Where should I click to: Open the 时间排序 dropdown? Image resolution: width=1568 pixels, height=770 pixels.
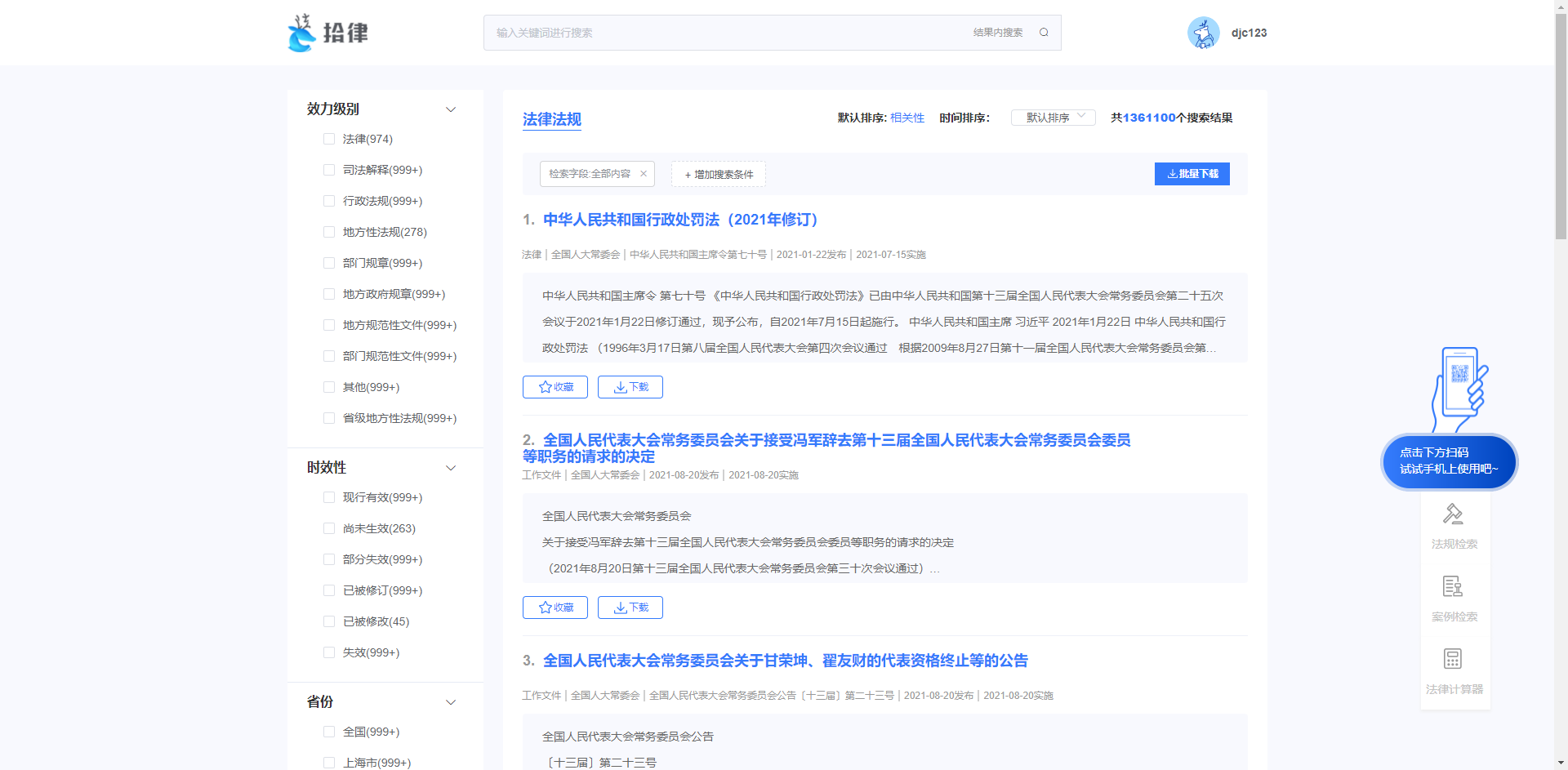coord(1053,118)
